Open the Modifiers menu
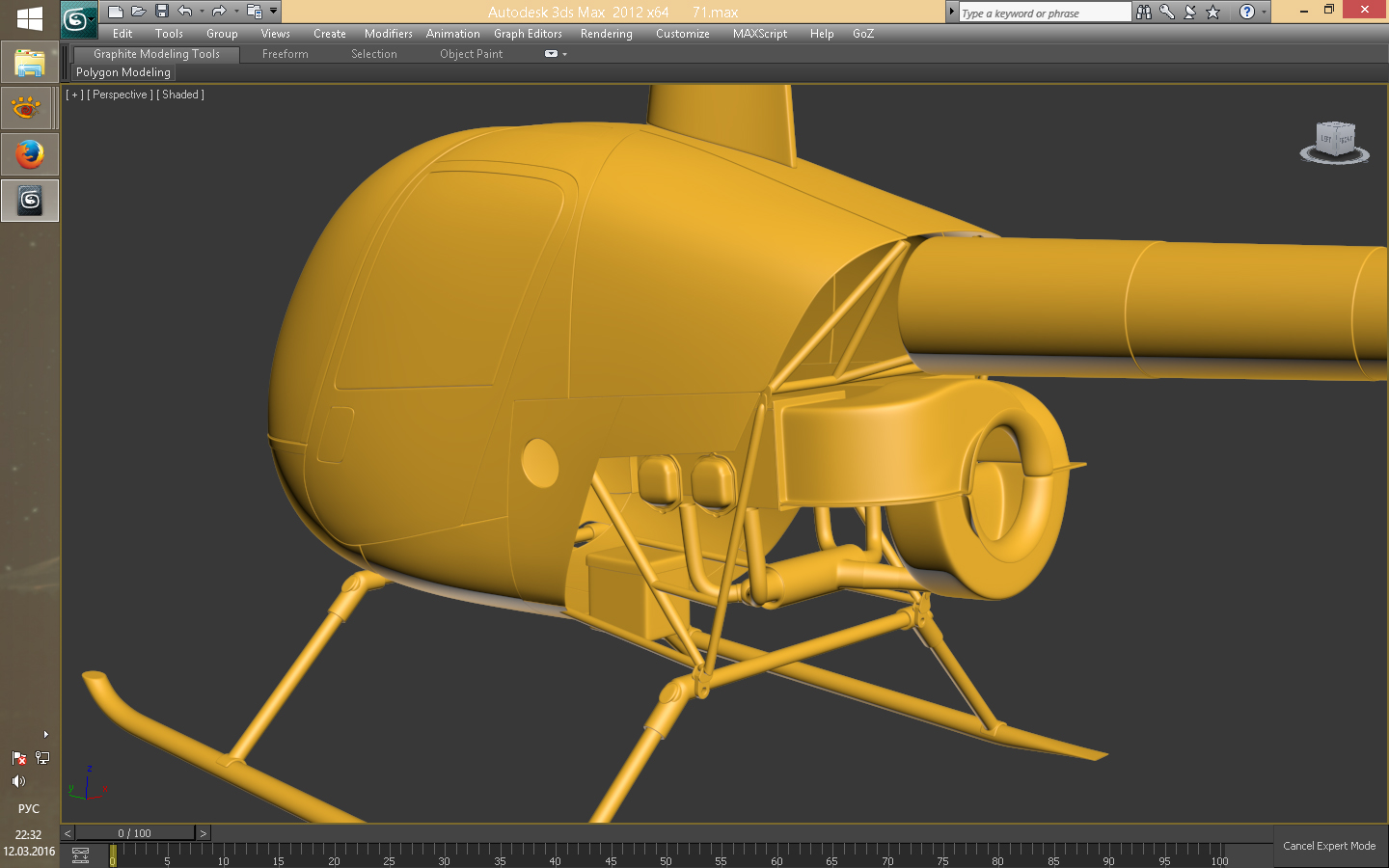Screen dimensions: 1389x868 (388, 34)
